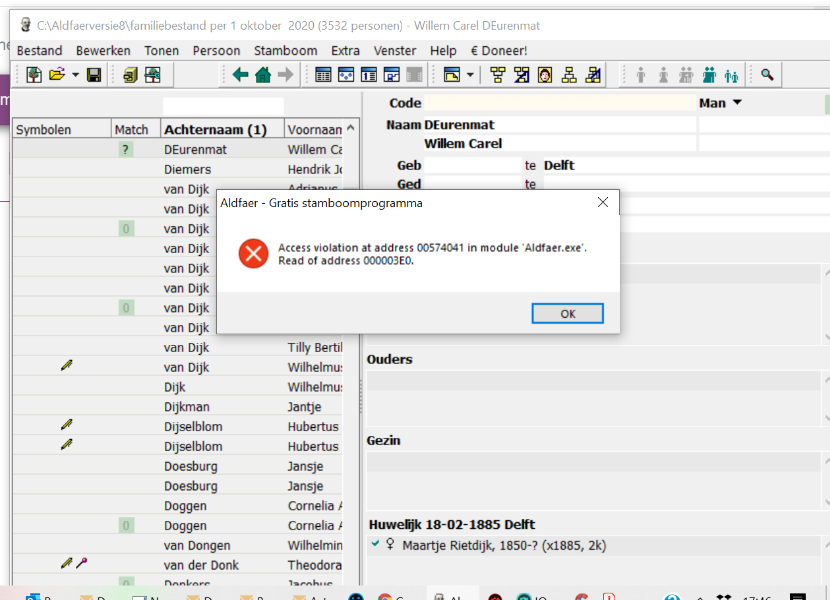Sort by Achternaam column header

[215, 129]
